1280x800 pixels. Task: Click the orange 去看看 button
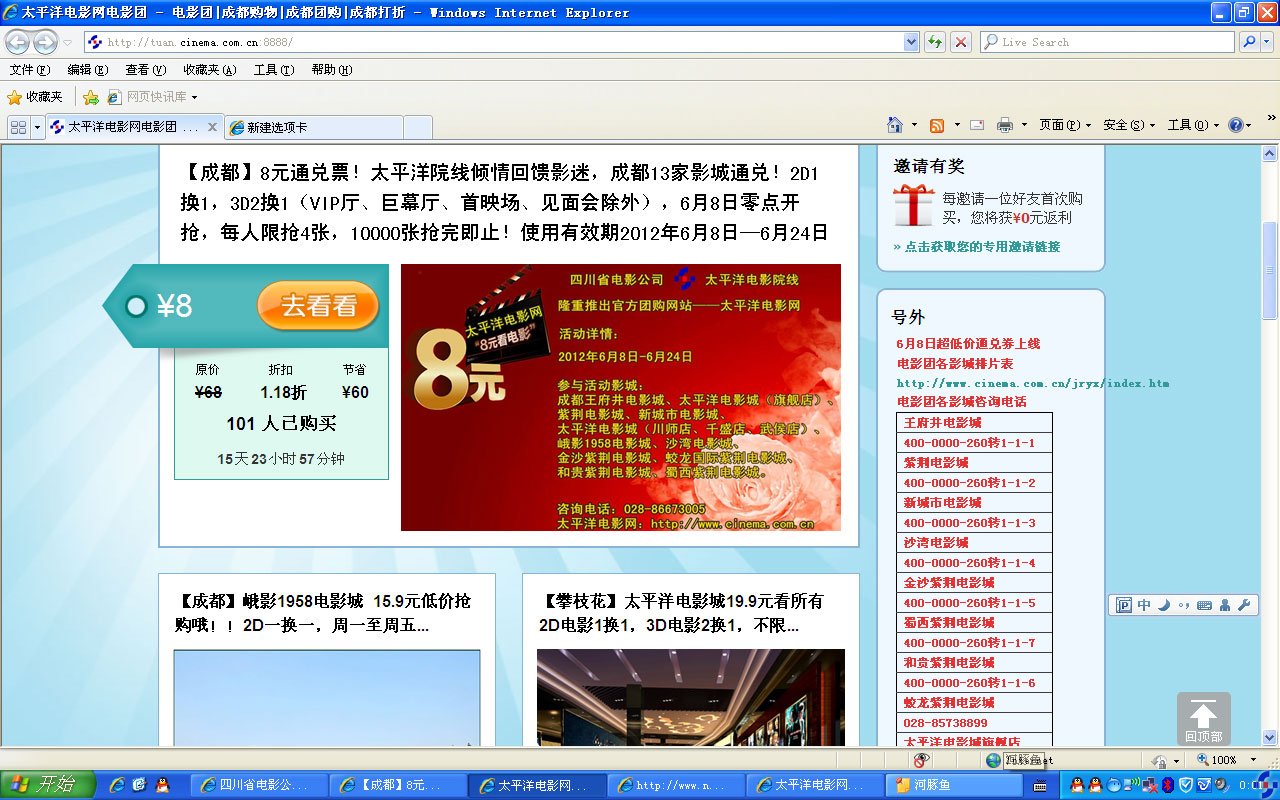[318, 306]
